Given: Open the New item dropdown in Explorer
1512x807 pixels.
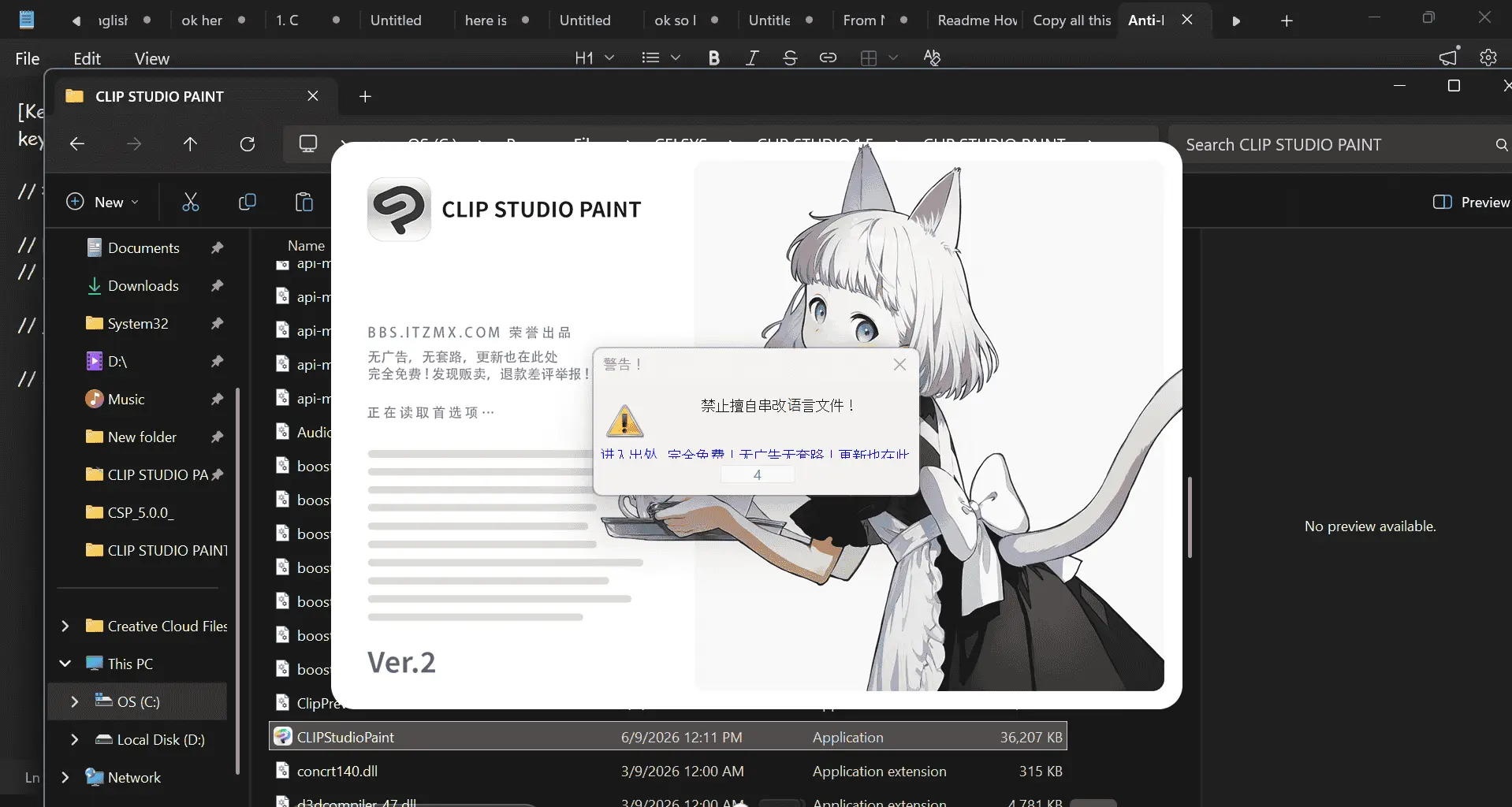Looking at the screenshot, I should point(102,202).
